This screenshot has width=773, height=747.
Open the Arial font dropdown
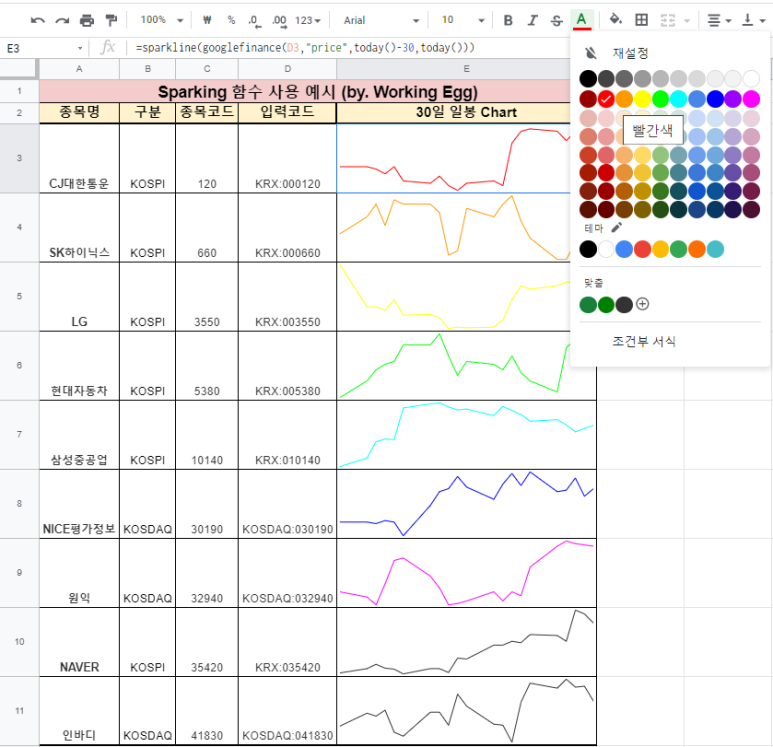tap(381, 20)
